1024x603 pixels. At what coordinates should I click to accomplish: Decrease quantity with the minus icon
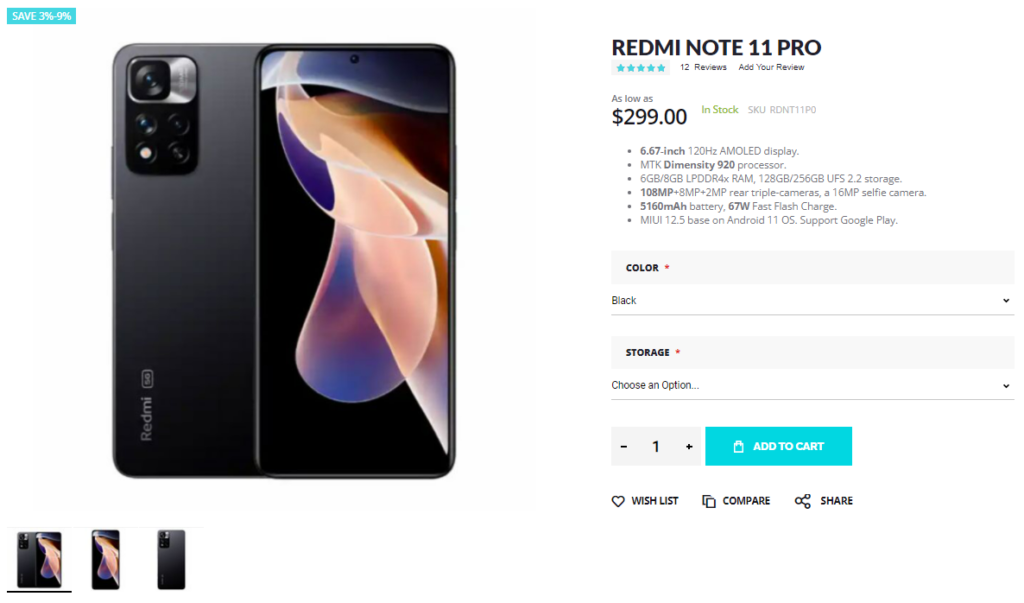[624, 447]
